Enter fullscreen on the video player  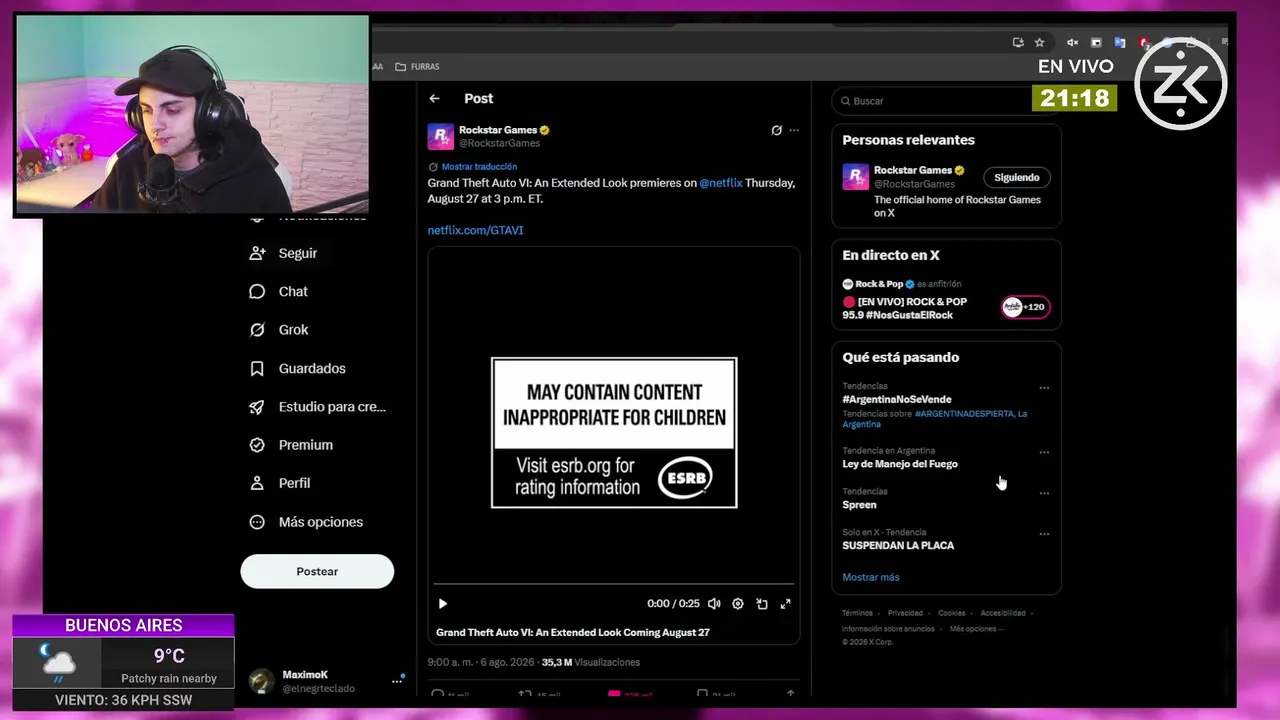(x=786, y=604)
